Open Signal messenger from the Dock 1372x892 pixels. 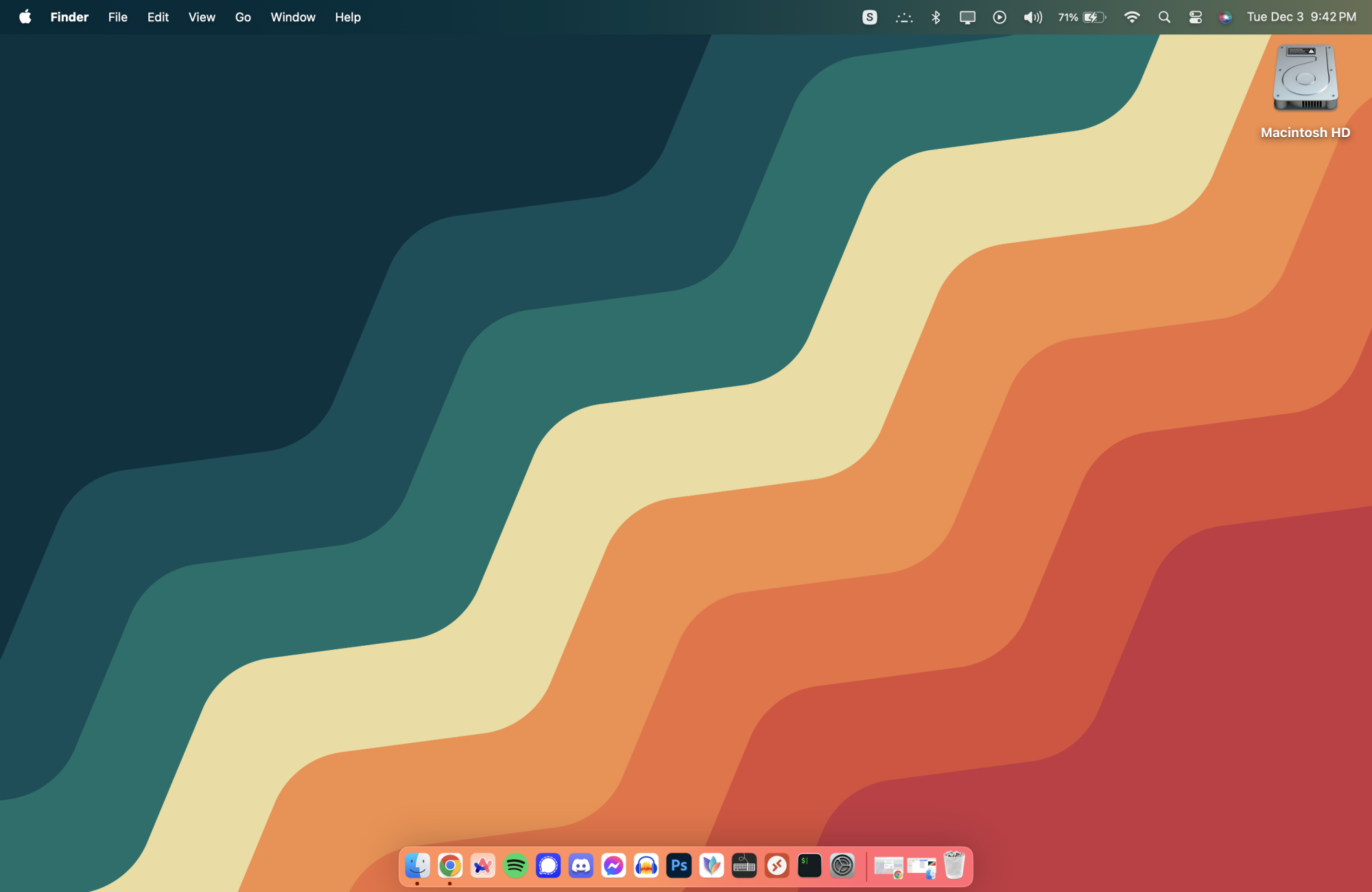[548, 866]
